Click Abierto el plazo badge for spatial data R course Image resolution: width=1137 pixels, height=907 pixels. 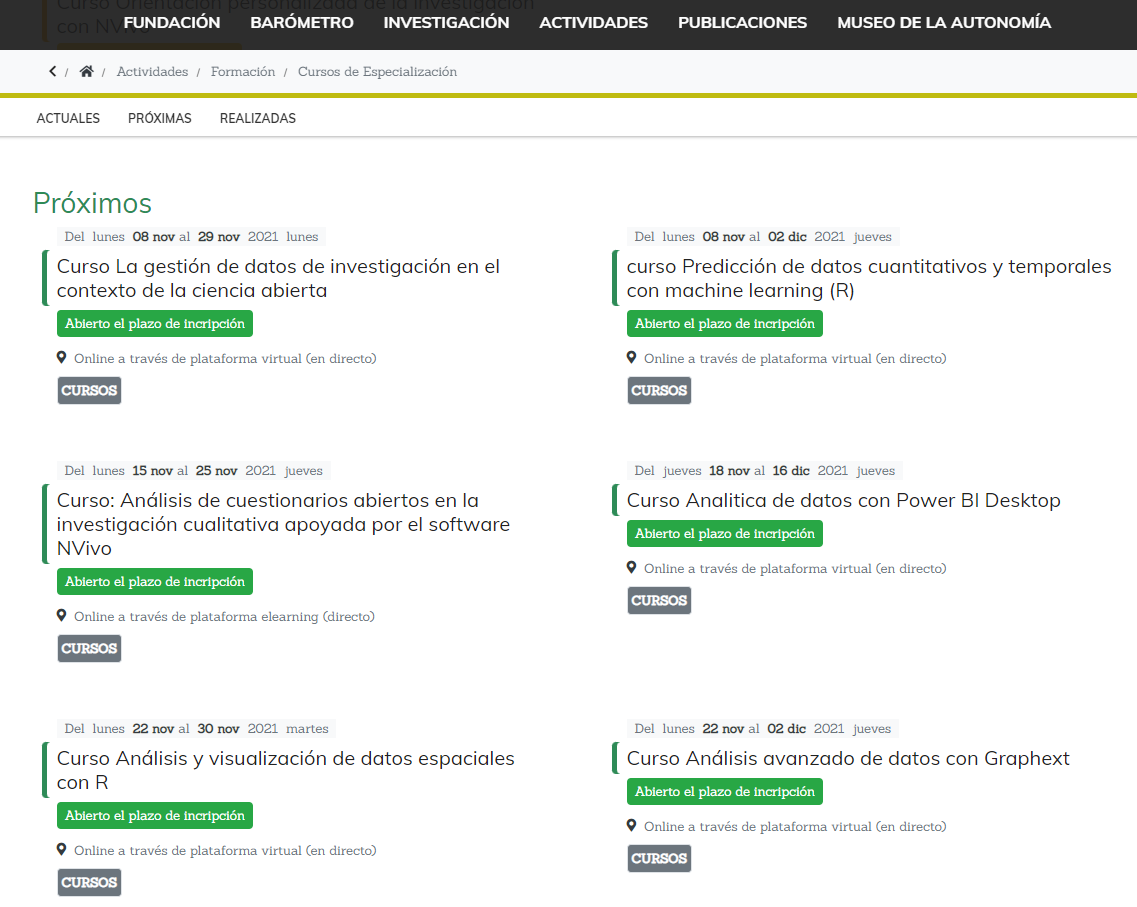click(155, 816)
